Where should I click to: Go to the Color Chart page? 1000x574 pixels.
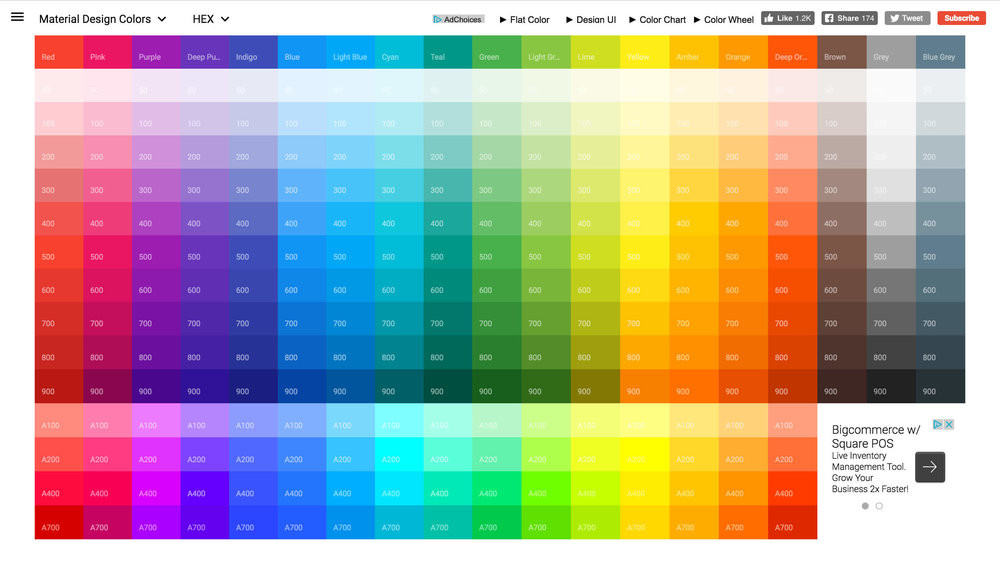coord(657,20)
